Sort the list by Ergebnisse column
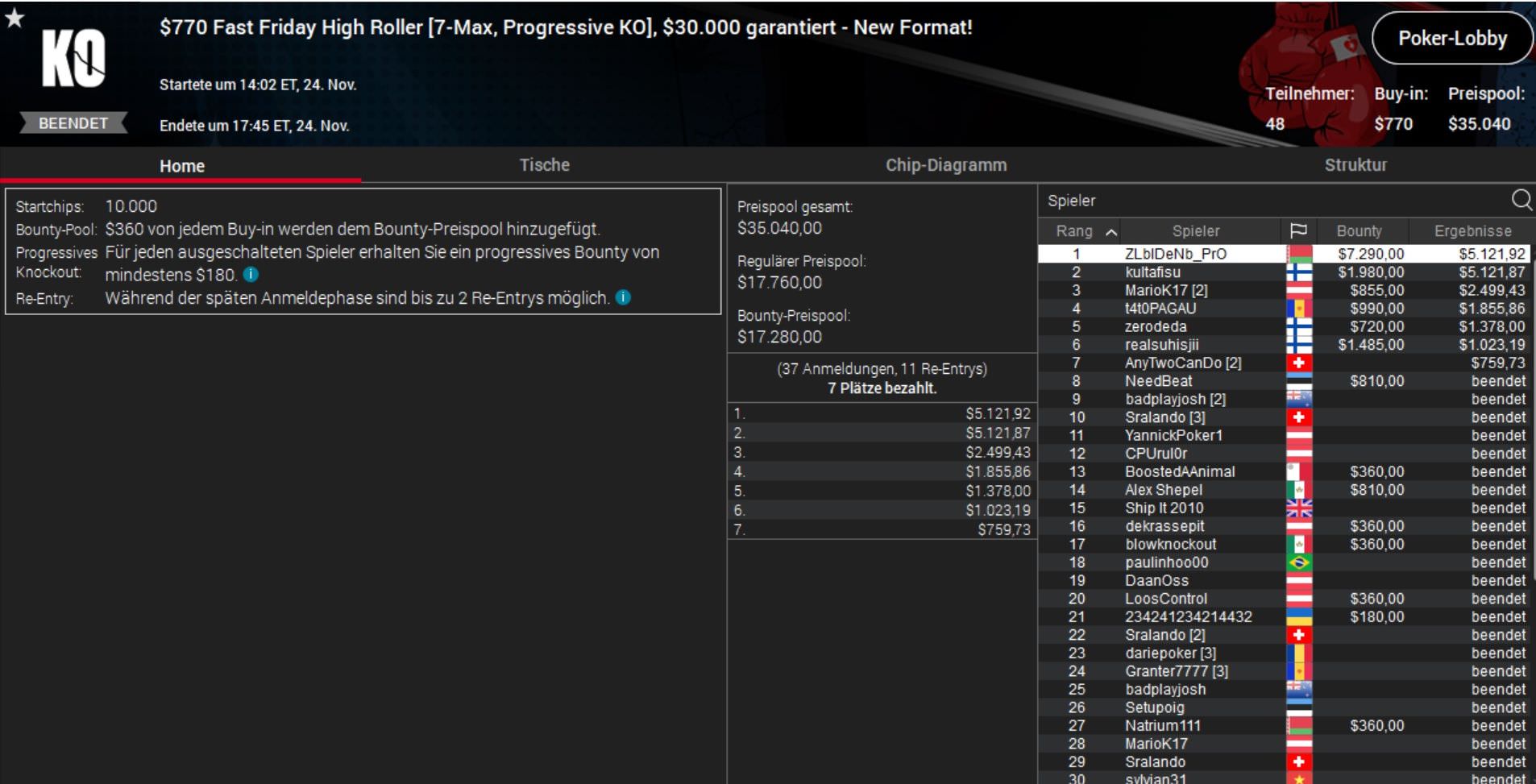The image size is (1536, 784). coord(1472,231)
